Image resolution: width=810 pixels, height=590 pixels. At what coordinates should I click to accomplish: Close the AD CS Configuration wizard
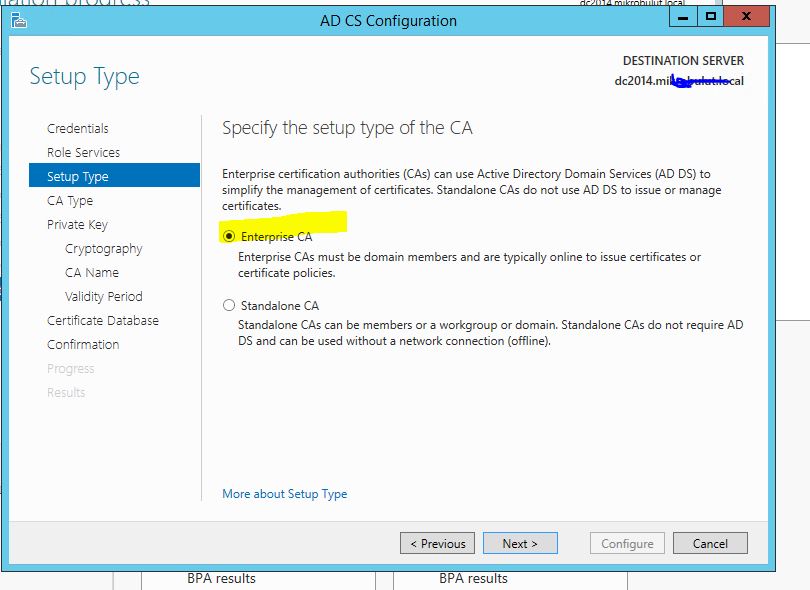746,17
